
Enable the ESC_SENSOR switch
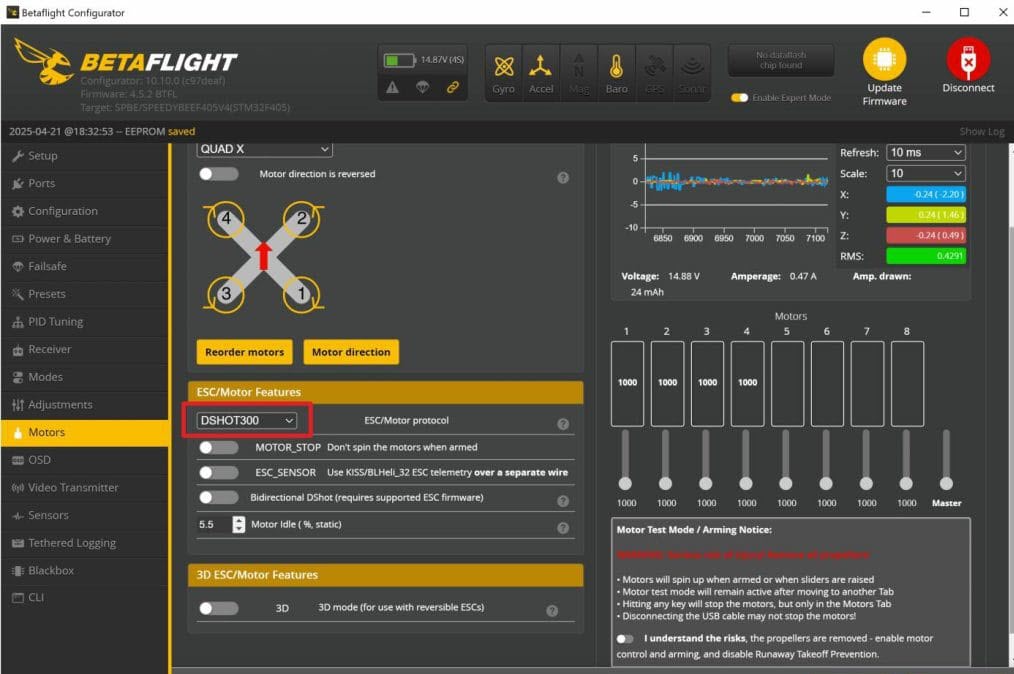coord(219,473)
